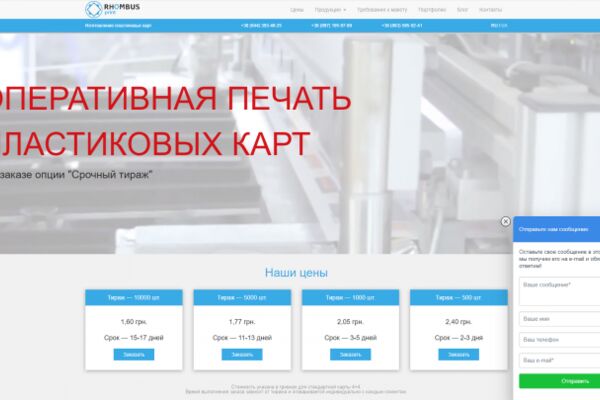
Task: Click Срок — 15-17 дней text
Action: 134,338
